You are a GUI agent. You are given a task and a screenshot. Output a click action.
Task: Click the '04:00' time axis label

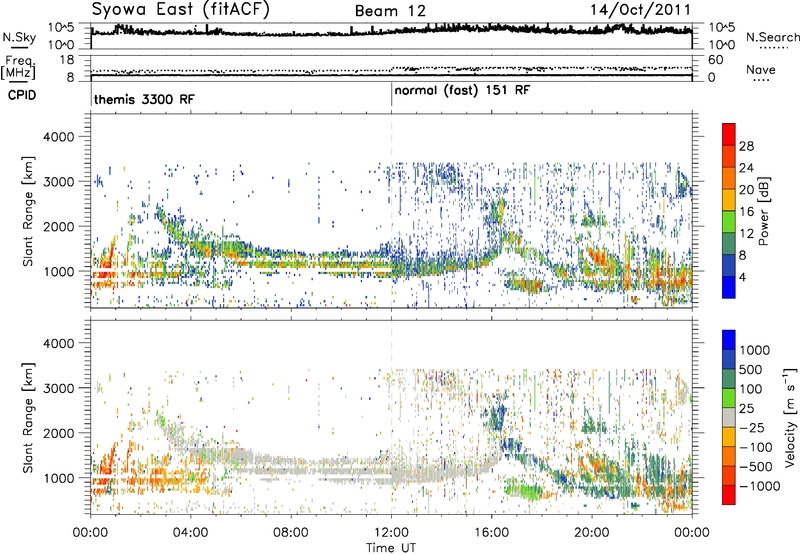190,533
